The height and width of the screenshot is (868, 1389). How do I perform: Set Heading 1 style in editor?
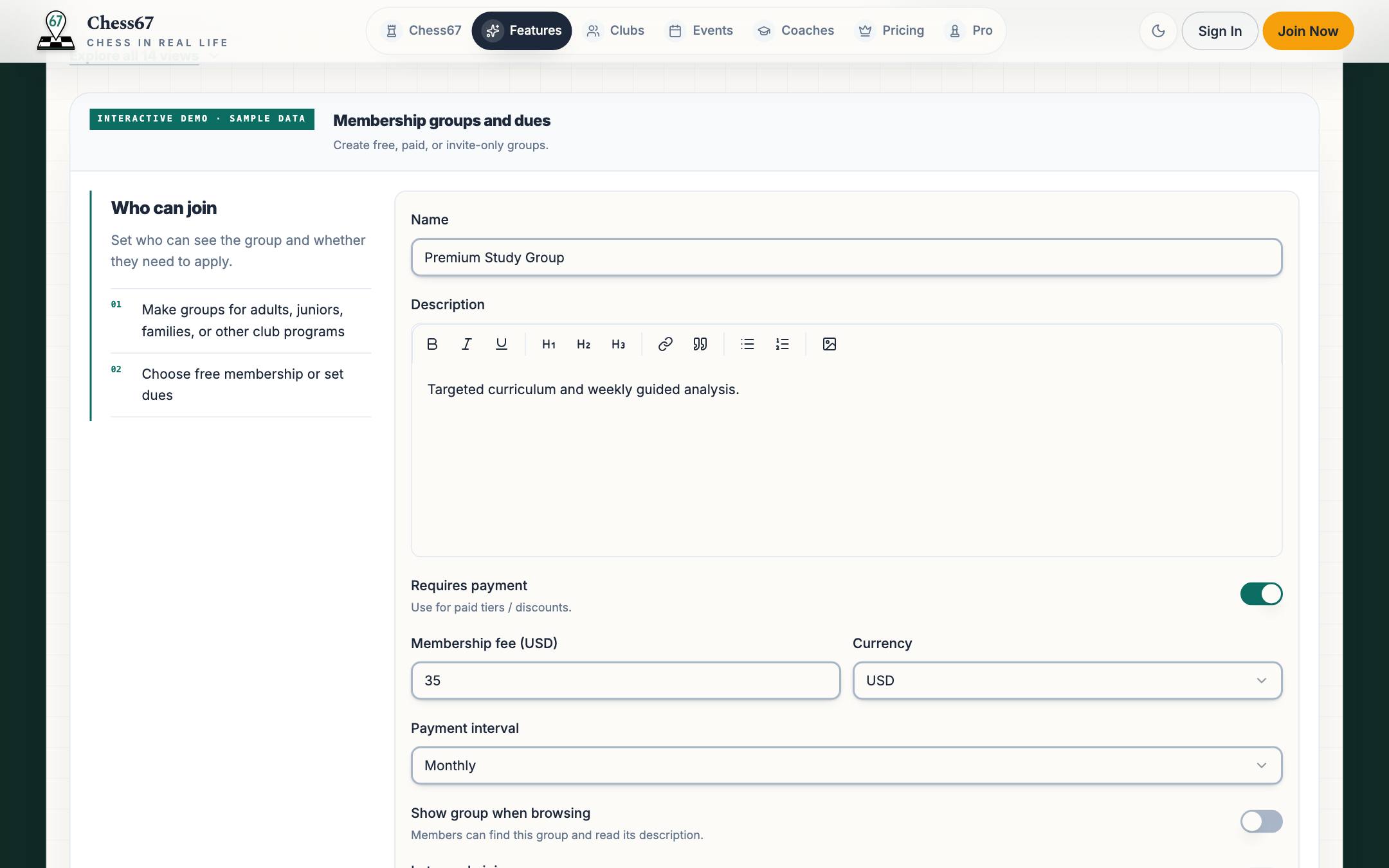click(x=549, y=344)
